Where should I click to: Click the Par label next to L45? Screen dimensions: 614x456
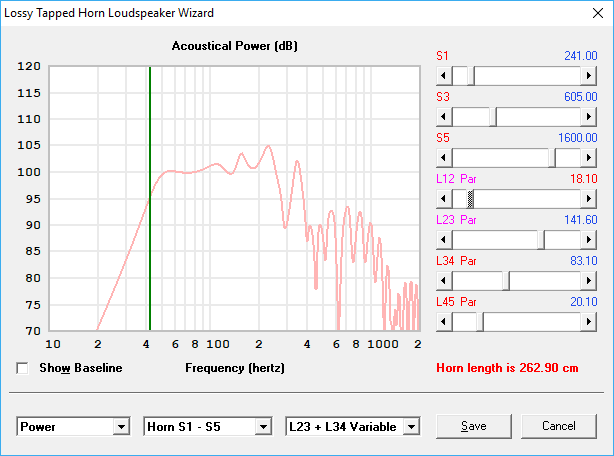click(468, 301)
